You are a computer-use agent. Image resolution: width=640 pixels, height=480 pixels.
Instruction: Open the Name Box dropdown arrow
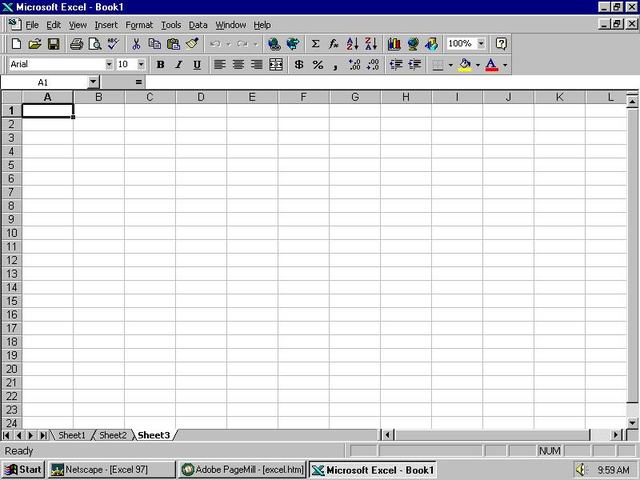pos(93,82)
